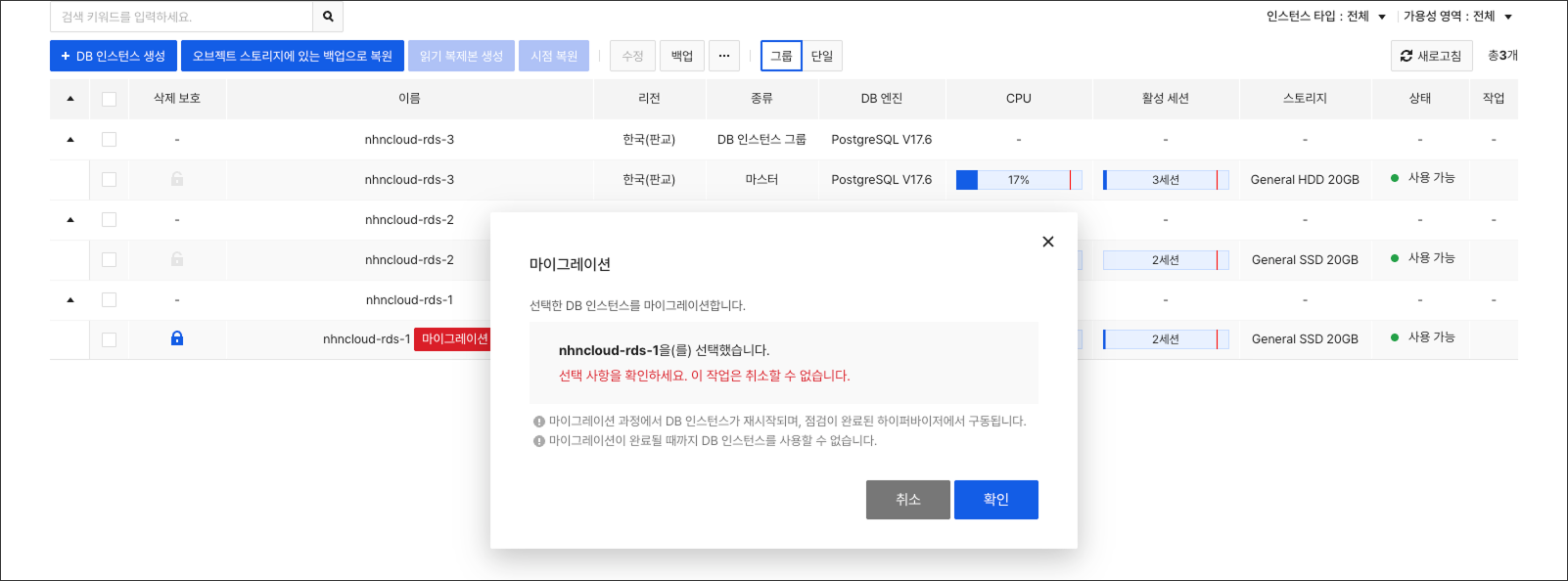The width and height of the screenshot is (1568, 581).
Task: Click the CPU column header
Action: (x=1019, y=99)
